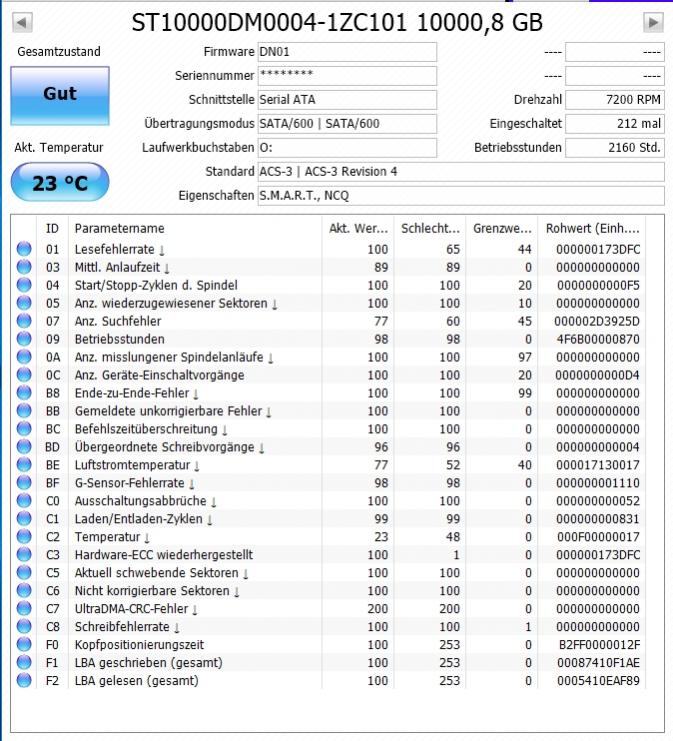This screenshot has height=741, width=673.
Task: Click the status orb for Anz. wiederzugewiesener Sektoren
Action: coord(24,303)
